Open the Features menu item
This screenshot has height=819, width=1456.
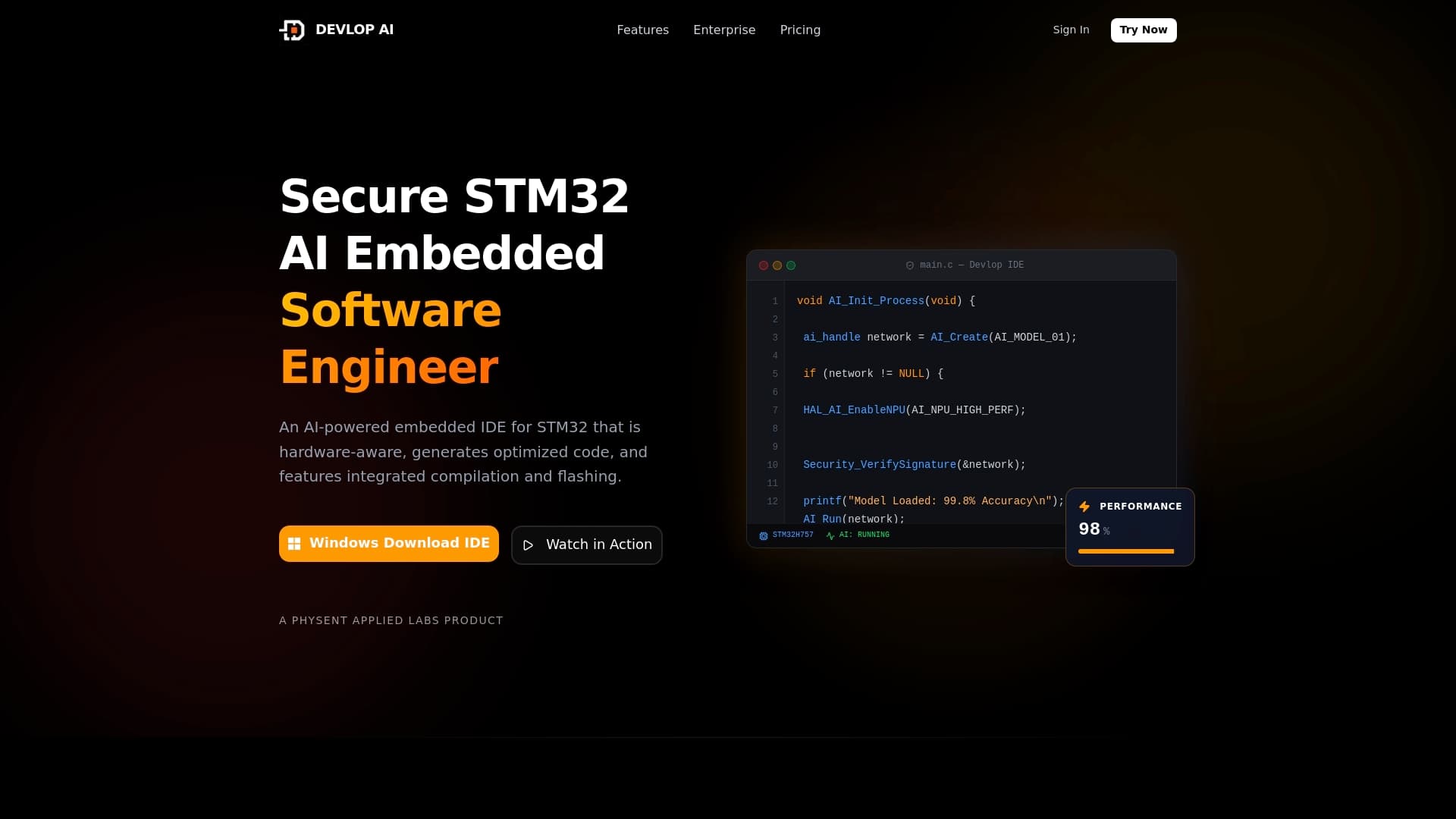pos(642,30)
